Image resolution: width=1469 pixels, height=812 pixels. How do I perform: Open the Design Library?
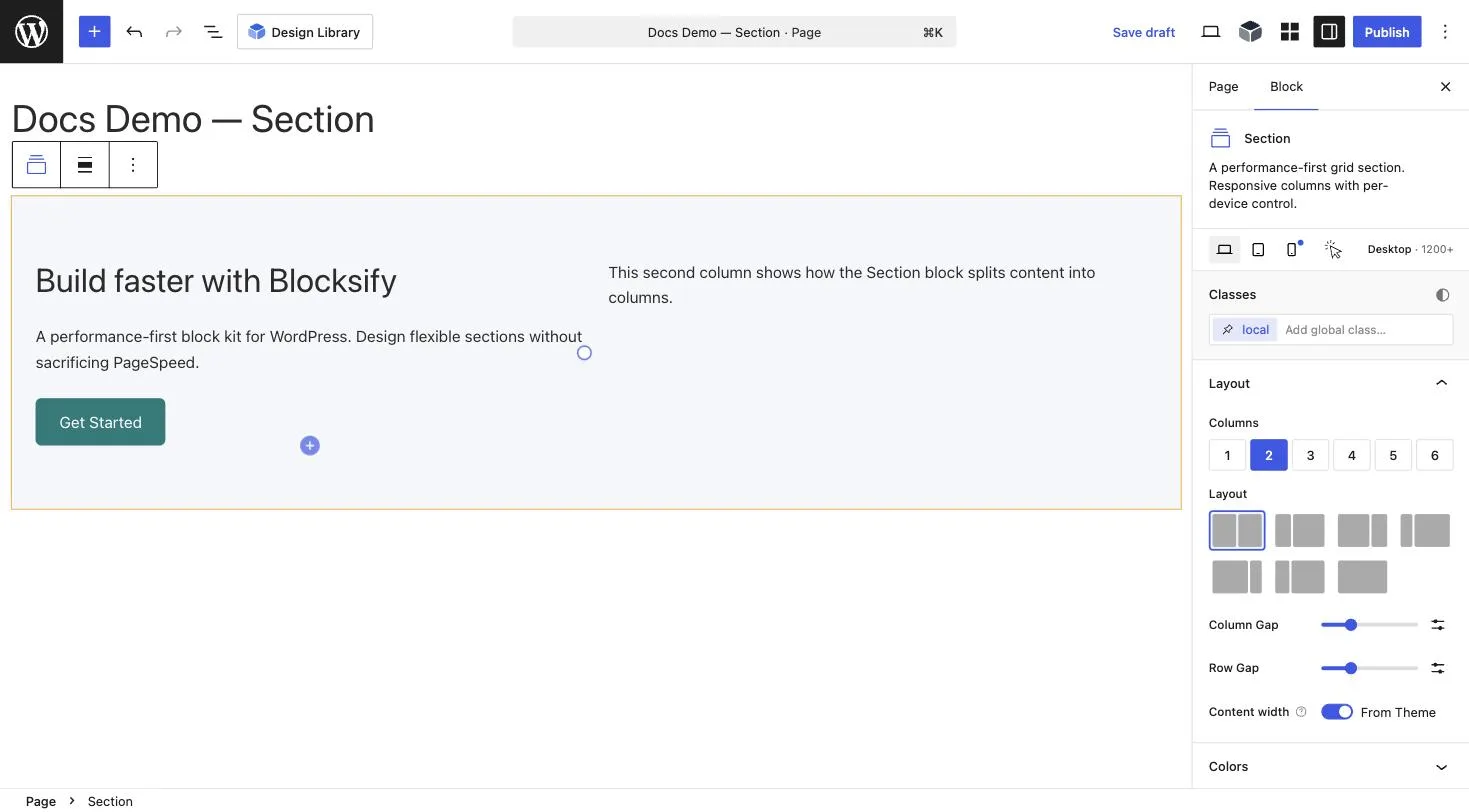point(305,32)
